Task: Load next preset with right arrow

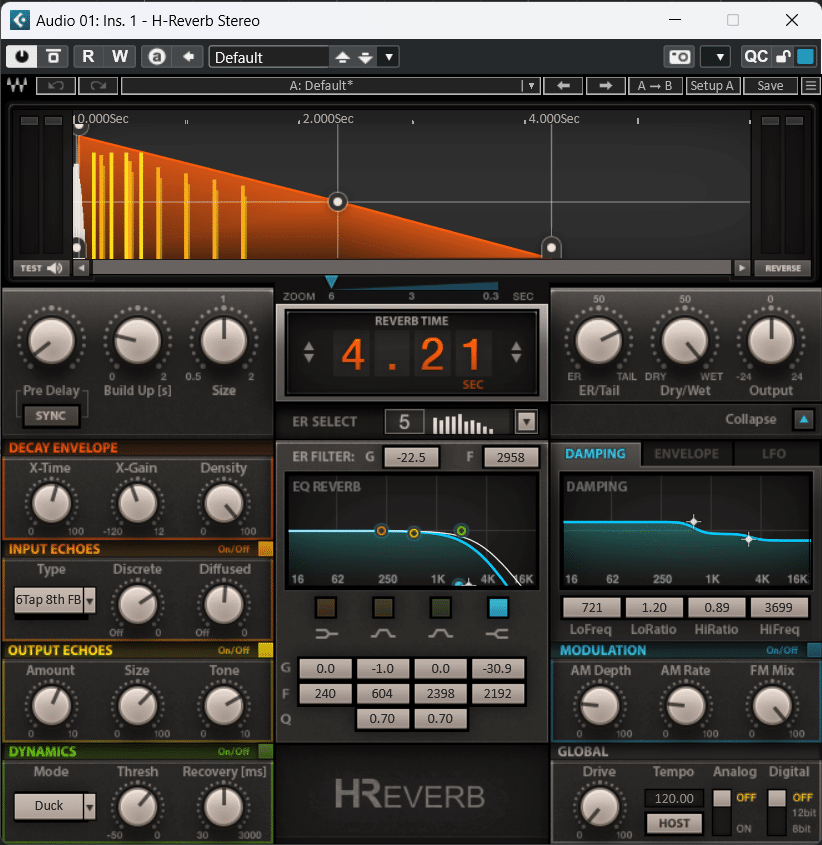Action: pyautogui.click(x=605, y=86)
